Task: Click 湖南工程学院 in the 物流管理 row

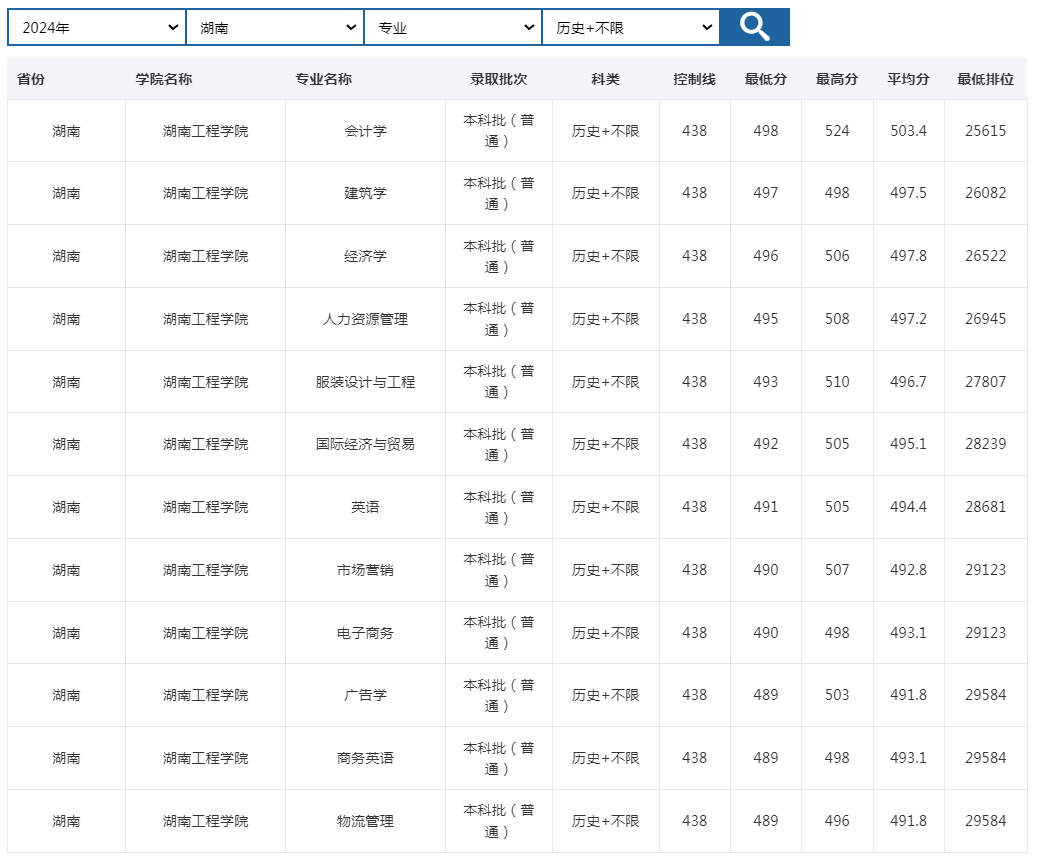Action: tap(206, 821)
